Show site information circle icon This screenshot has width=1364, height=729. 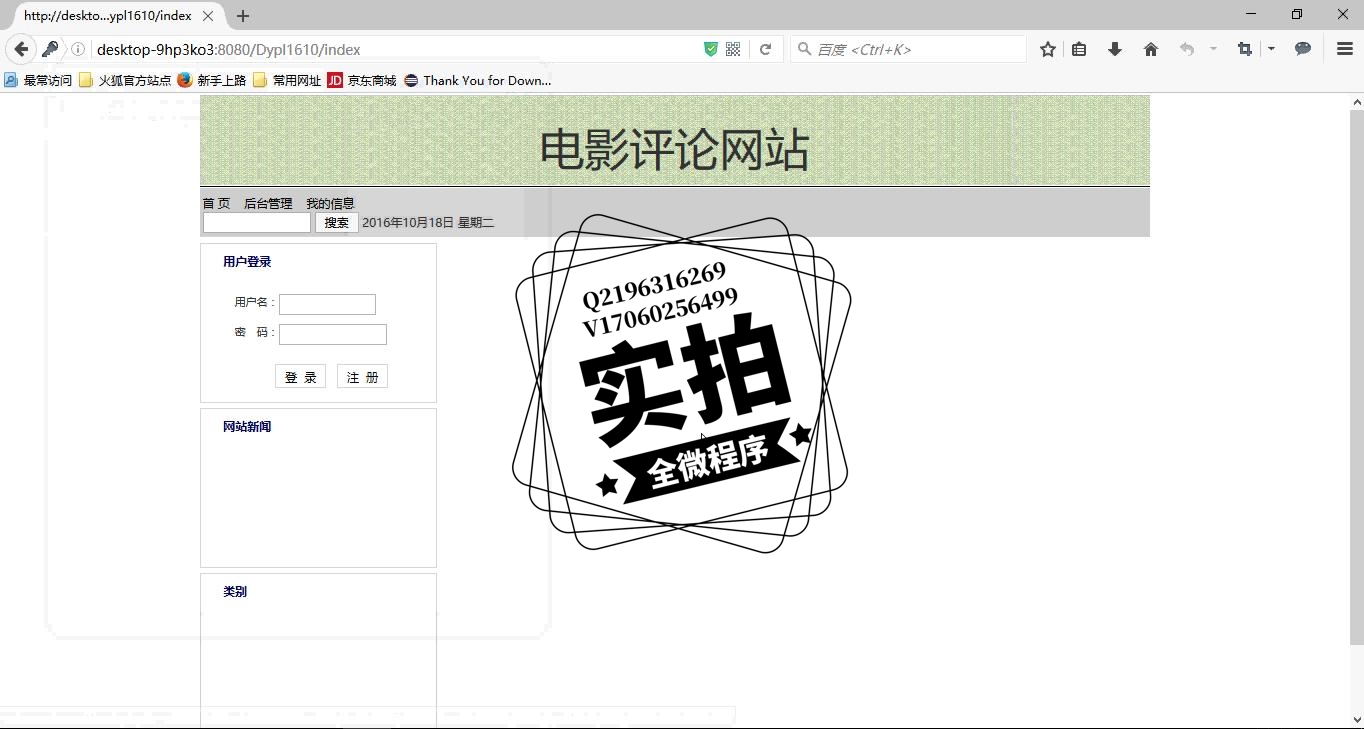(x=78, y=49)
